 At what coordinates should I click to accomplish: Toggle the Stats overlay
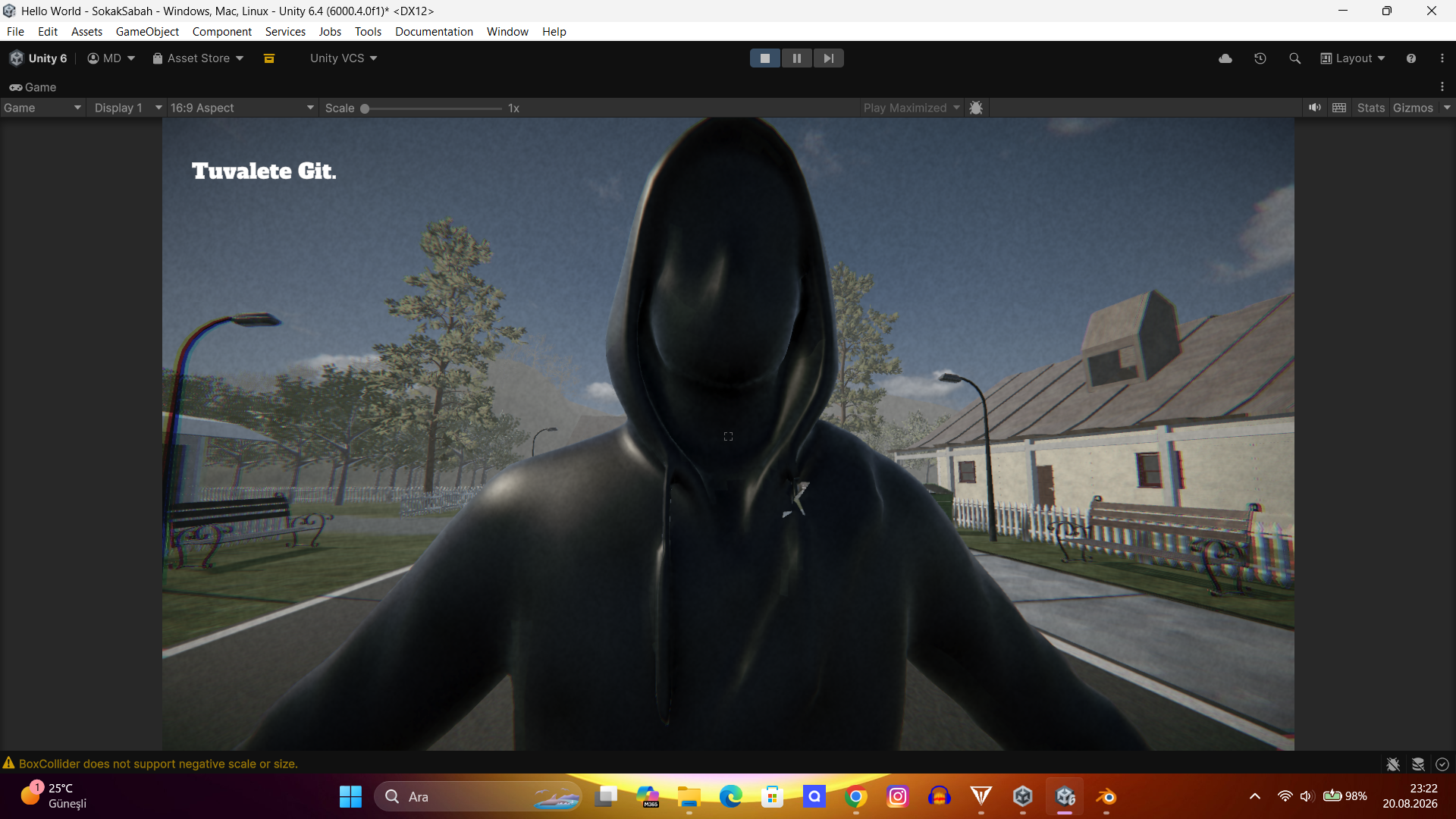click(x=1371, y=108)
